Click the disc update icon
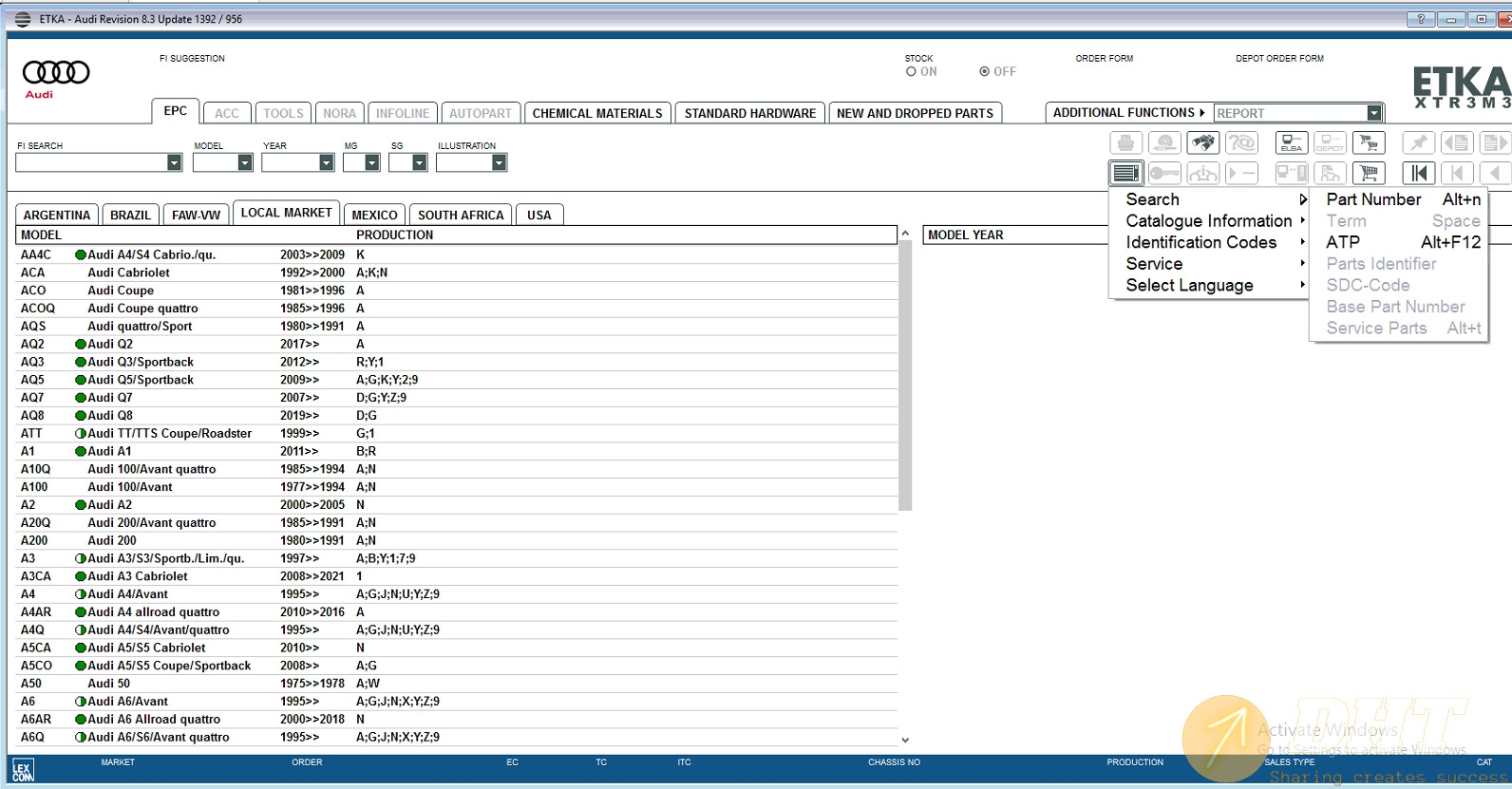The image size is (1512, 789). [x=1164, y=143]
